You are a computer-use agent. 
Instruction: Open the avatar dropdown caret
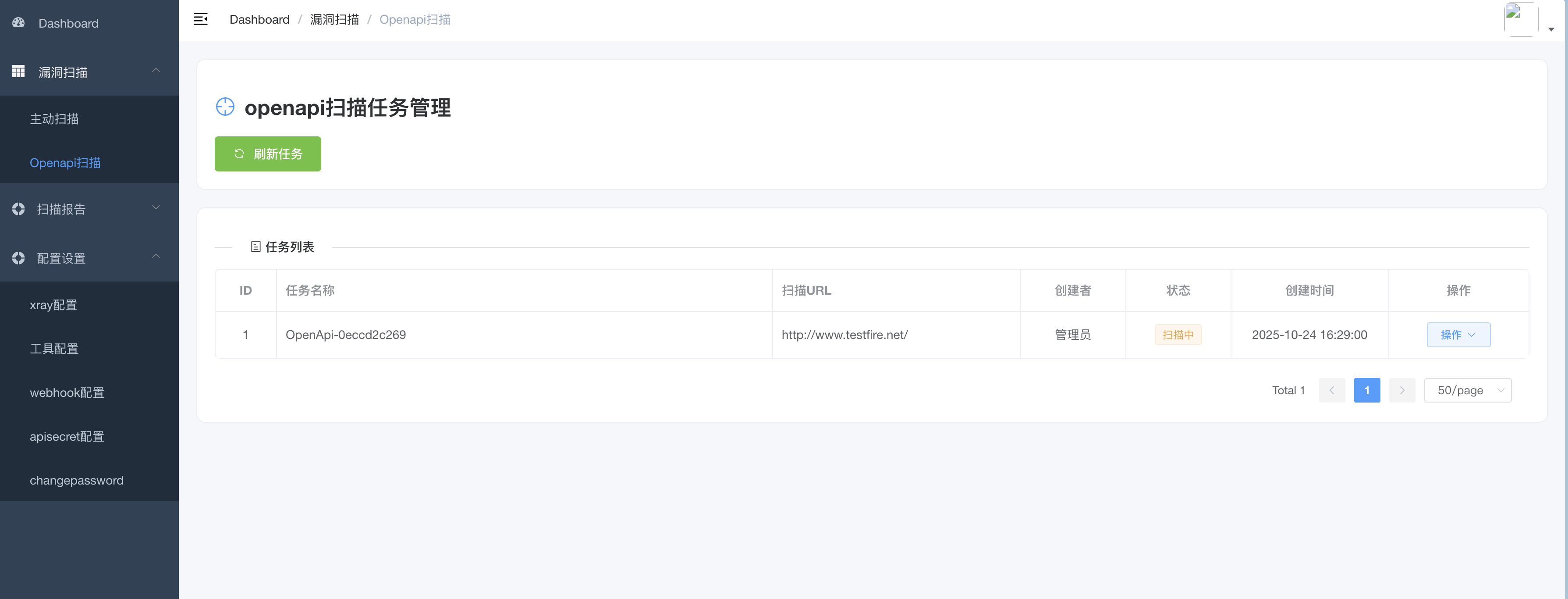[x=1551, y=29]
